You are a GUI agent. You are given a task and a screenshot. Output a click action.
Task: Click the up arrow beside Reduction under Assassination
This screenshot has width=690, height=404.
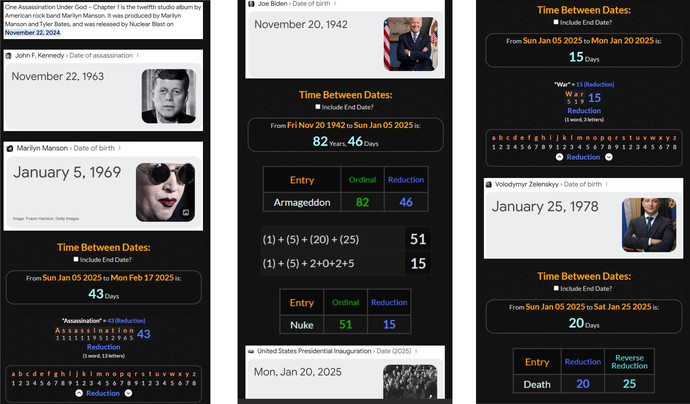79,393
